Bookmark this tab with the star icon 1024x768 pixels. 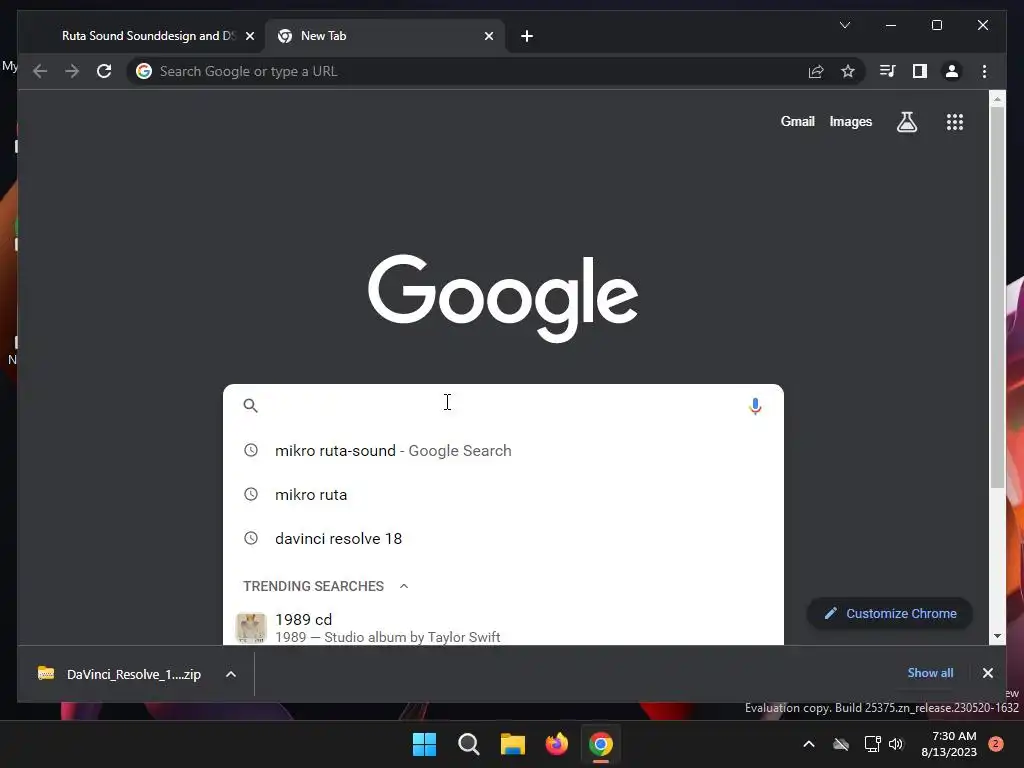[848, 71]
